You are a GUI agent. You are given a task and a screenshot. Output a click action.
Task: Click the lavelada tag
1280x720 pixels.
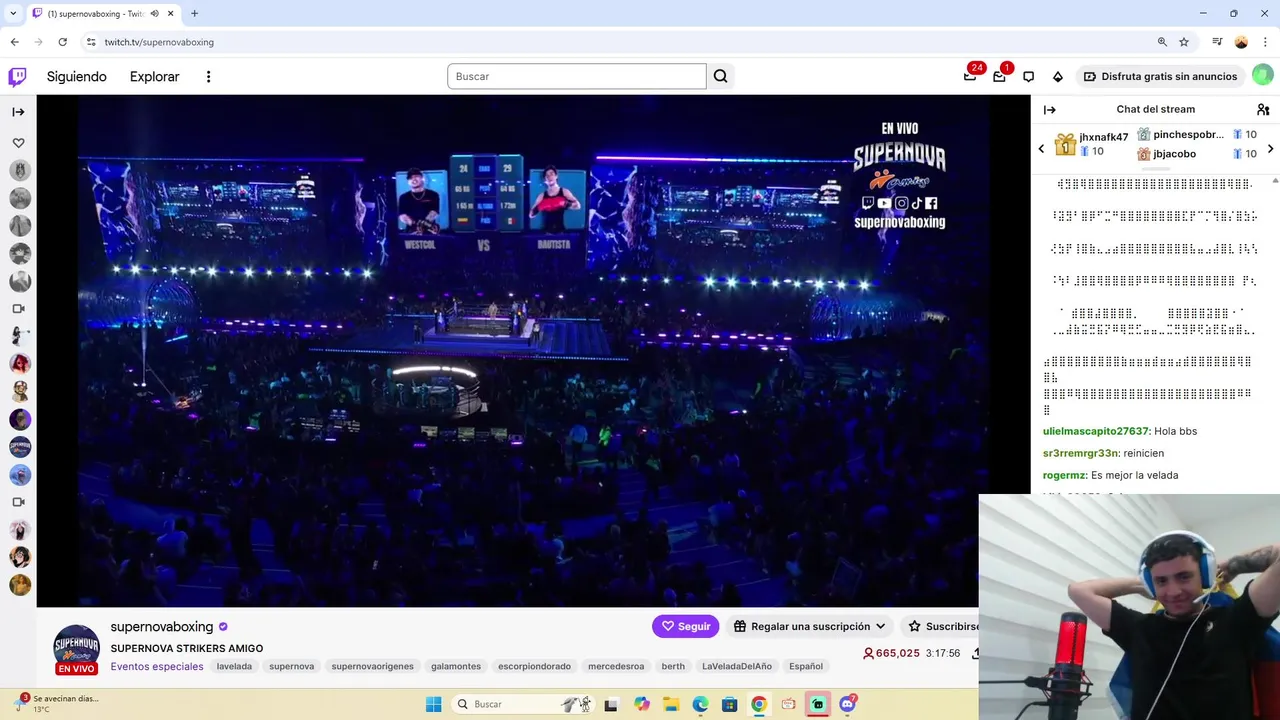click(x=234, y=666)
